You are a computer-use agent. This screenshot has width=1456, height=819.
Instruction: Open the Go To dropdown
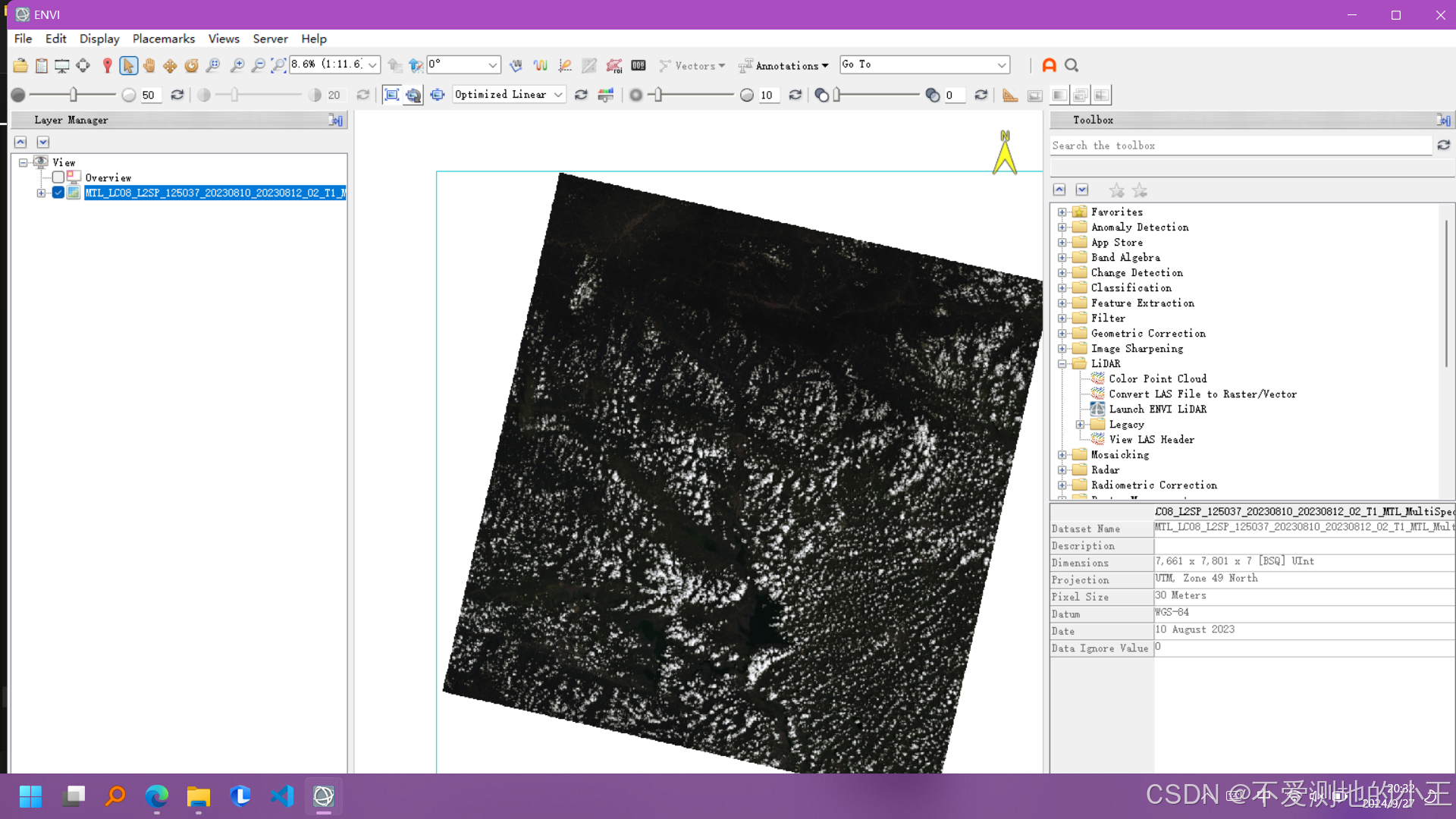tap(1002, 65)
